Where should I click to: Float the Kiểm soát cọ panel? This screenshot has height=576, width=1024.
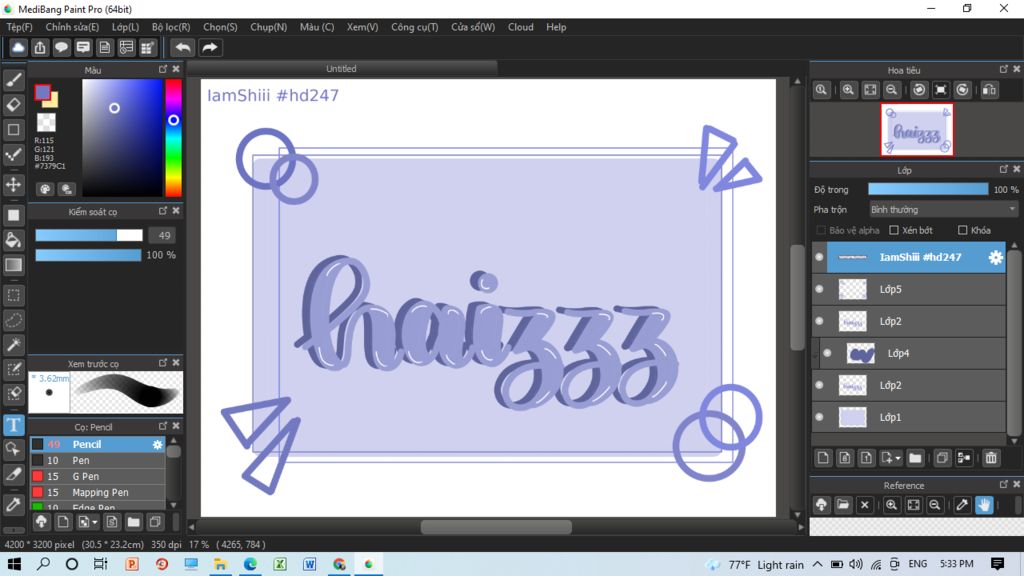coord(163,211)
